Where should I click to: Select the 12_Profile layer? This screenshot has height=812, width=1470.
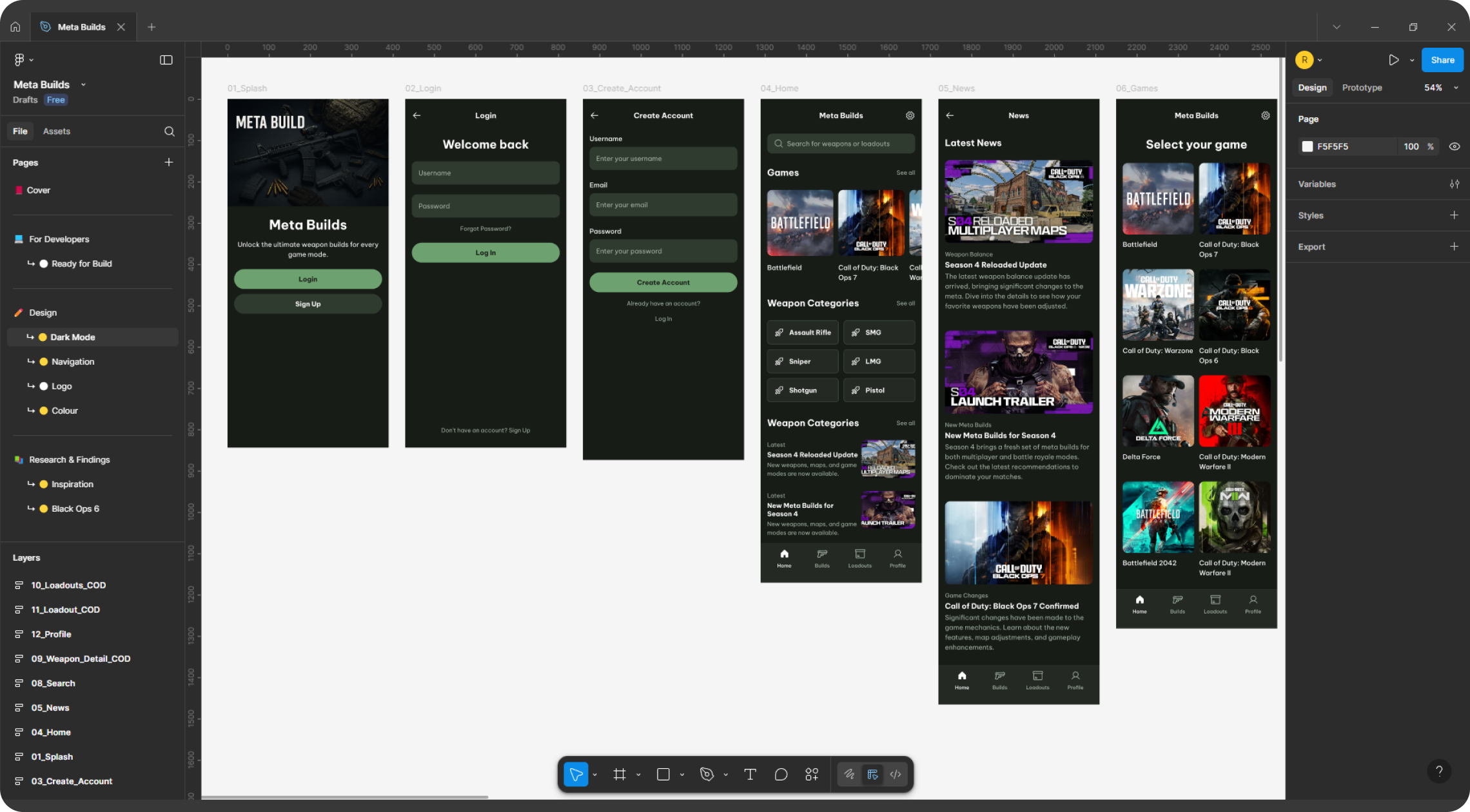(51, 634)
